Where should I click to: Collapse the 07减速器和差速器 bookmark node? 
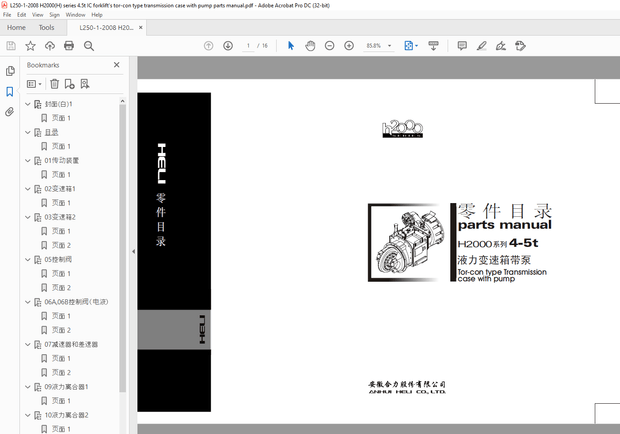pos(28,344)
